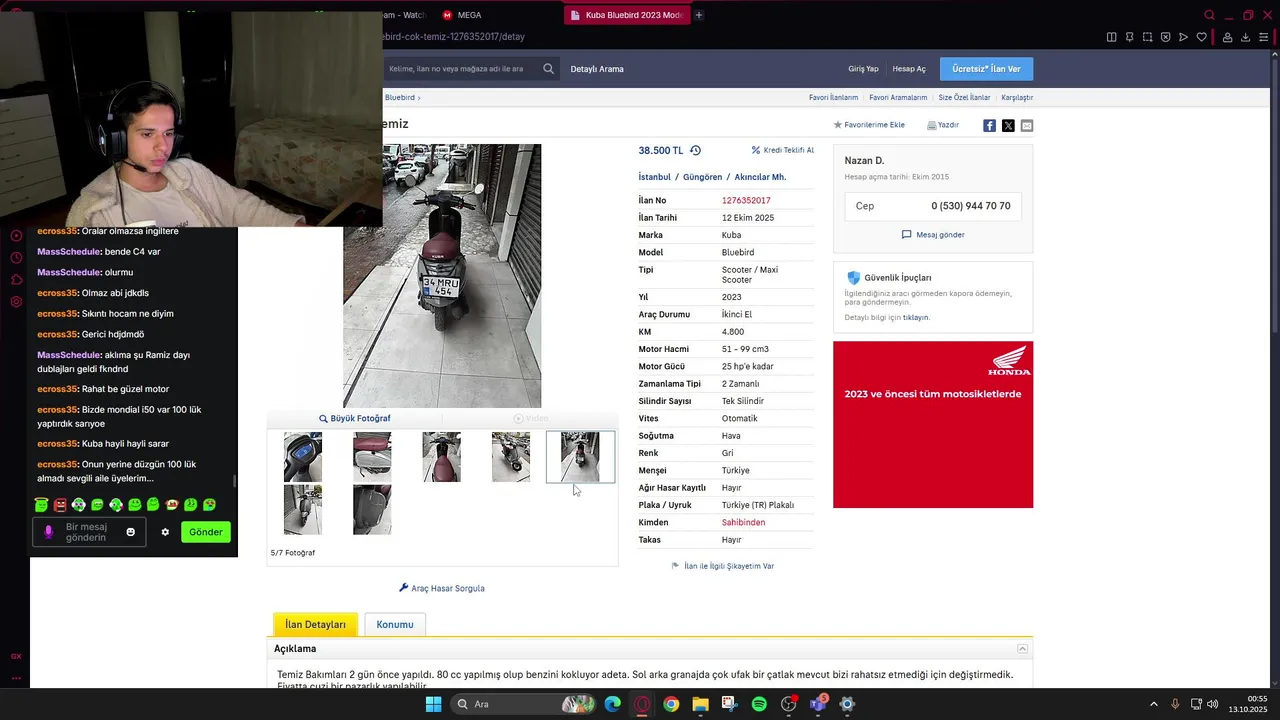
Task: Open Microsoft Edge from the taskbar
Action: click(612, 704)
